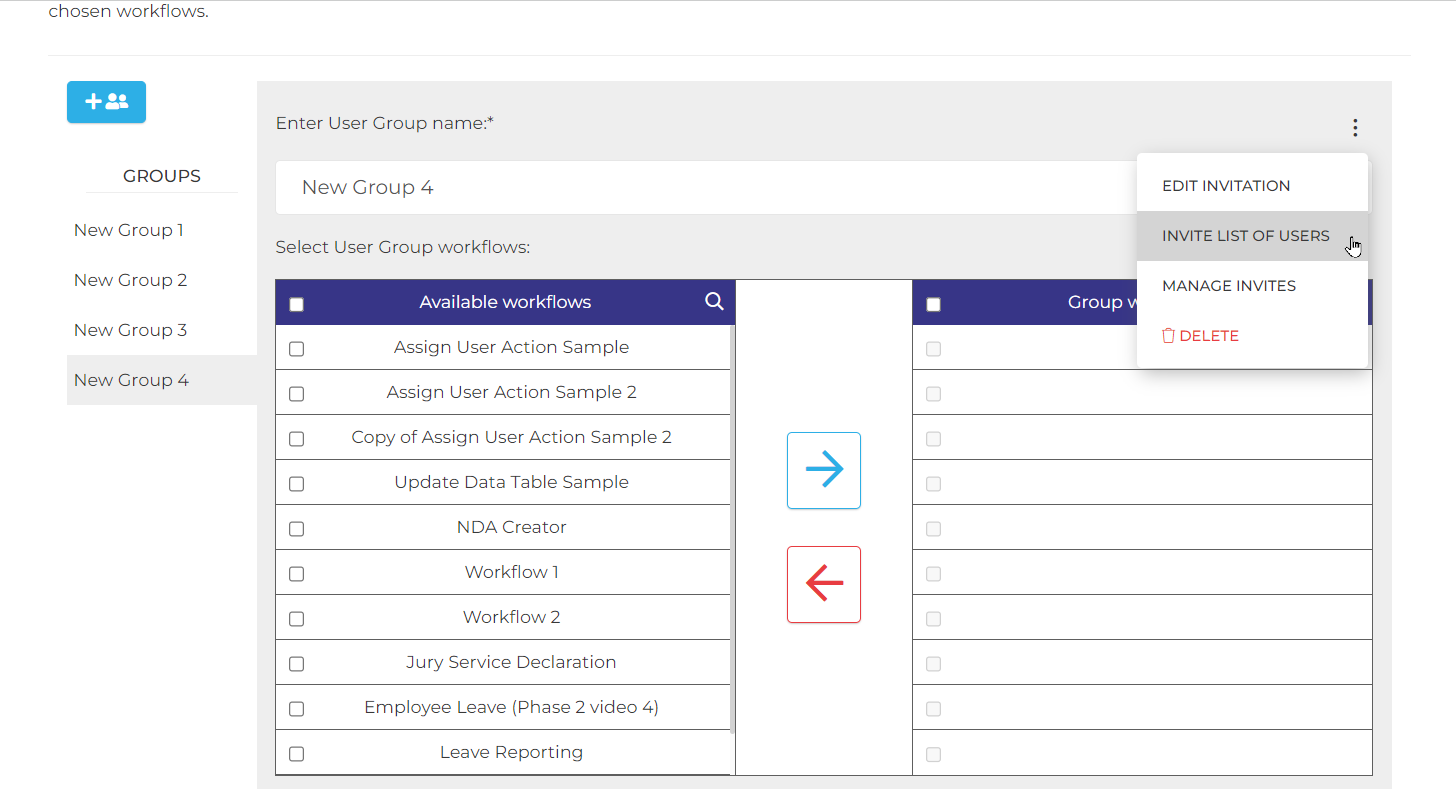
Task: Check the Workflow 2 checkbox
Action: [x=296, y=619]
